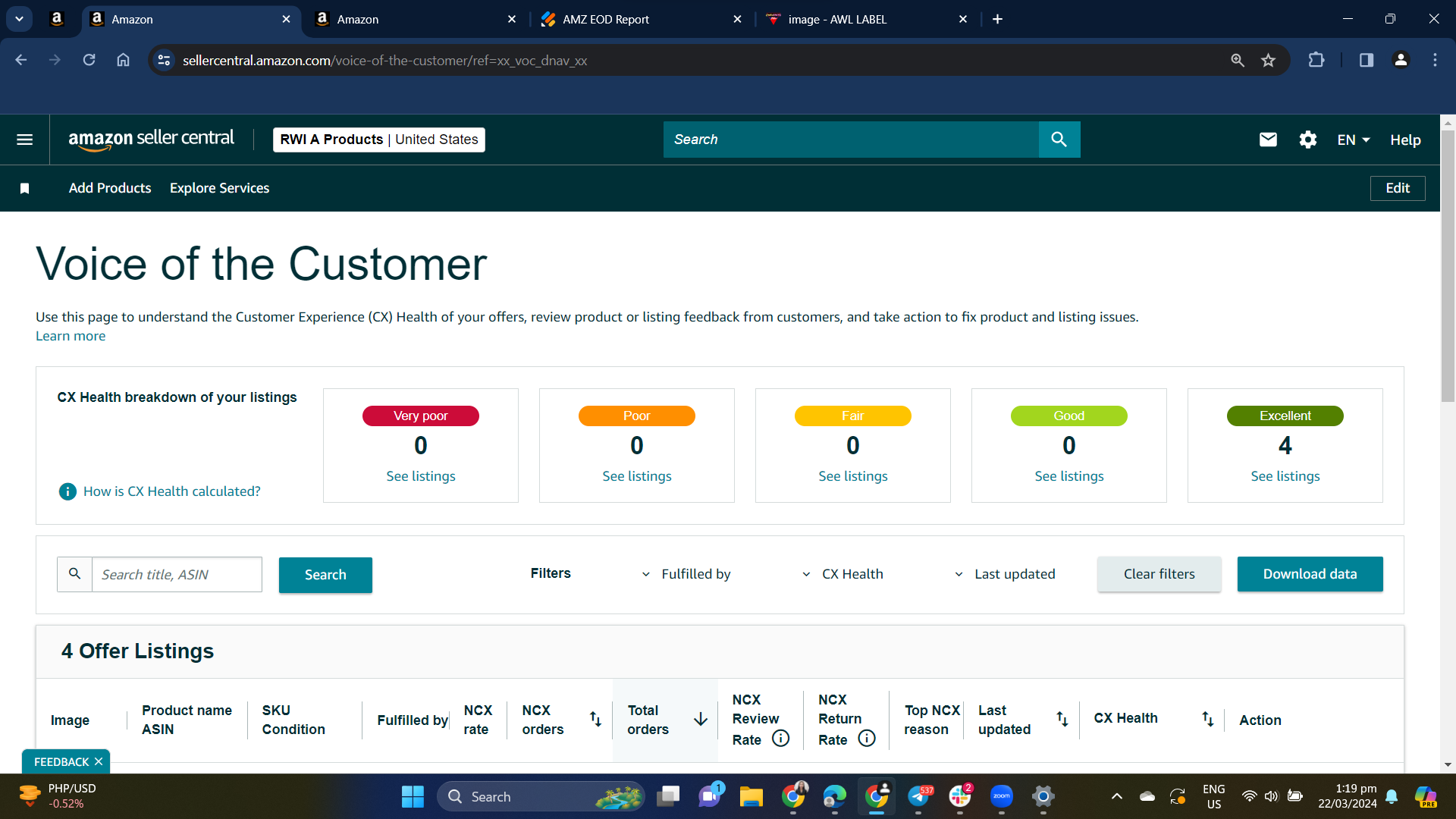Toggle browser side panel icon
The image size is (1456, 819).
[1366, 60]
